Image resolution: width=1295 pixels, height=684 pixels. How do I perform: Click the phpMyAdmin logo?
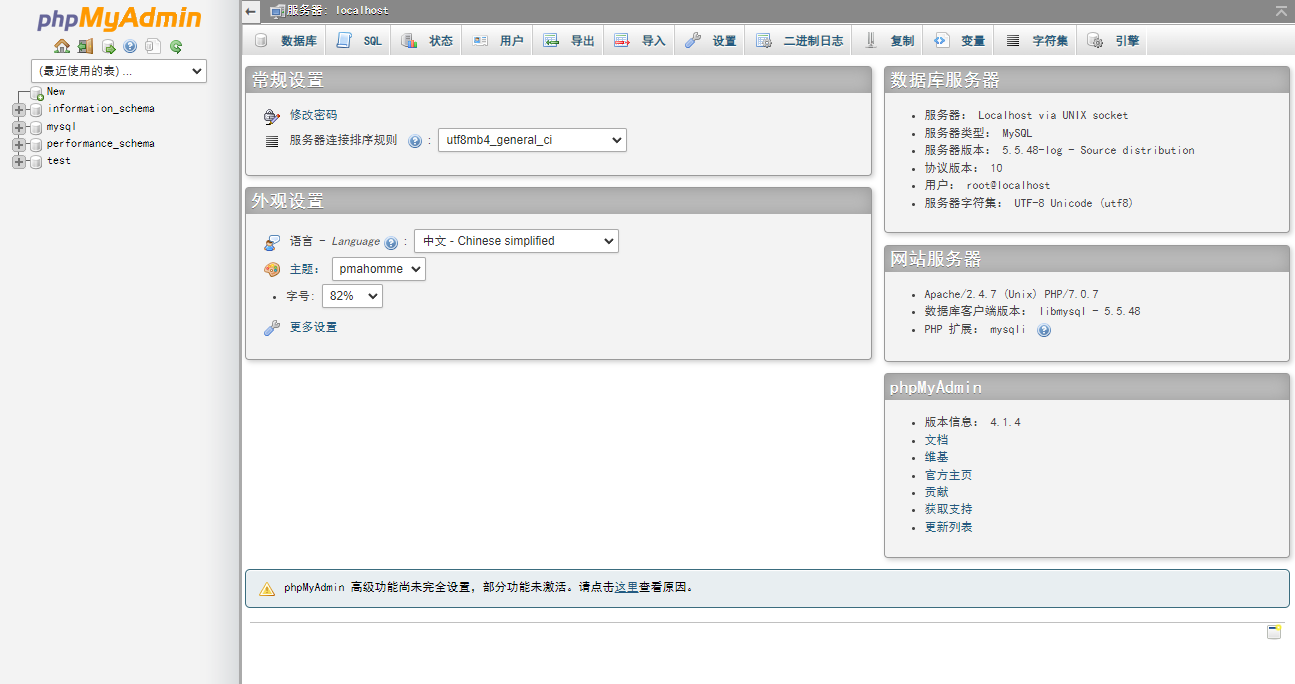click(119, 19)
